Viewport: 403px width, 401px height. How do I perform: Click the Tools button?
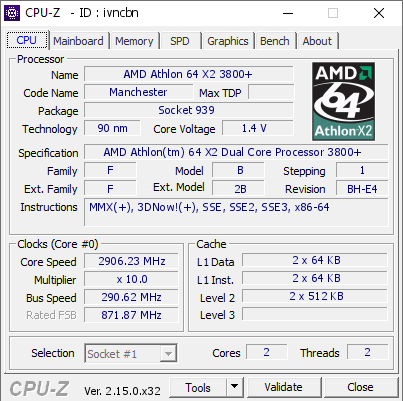[198, 387]
